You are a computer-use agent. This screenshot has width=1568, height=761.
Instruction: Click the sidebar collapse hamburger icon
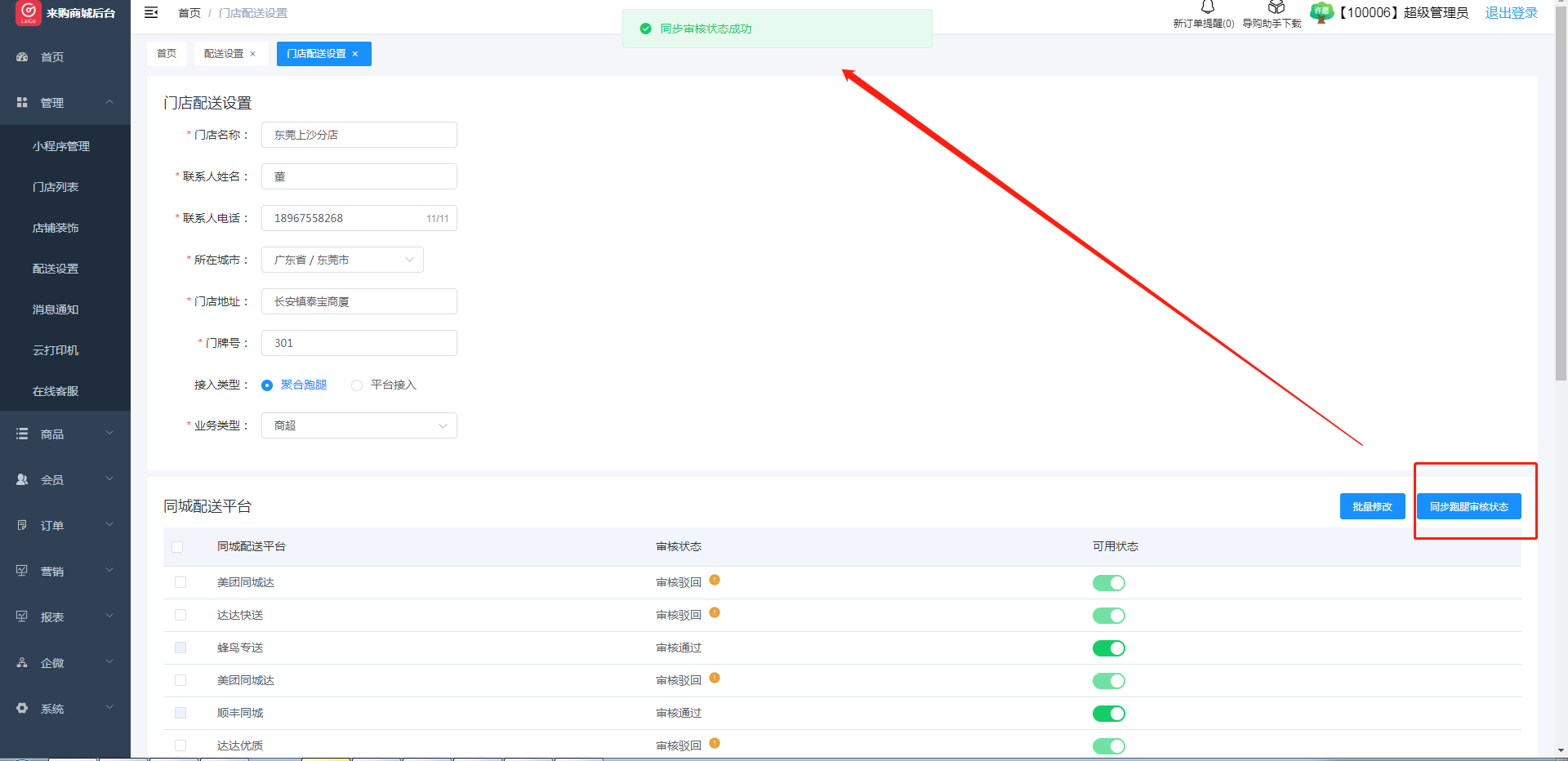151,12
